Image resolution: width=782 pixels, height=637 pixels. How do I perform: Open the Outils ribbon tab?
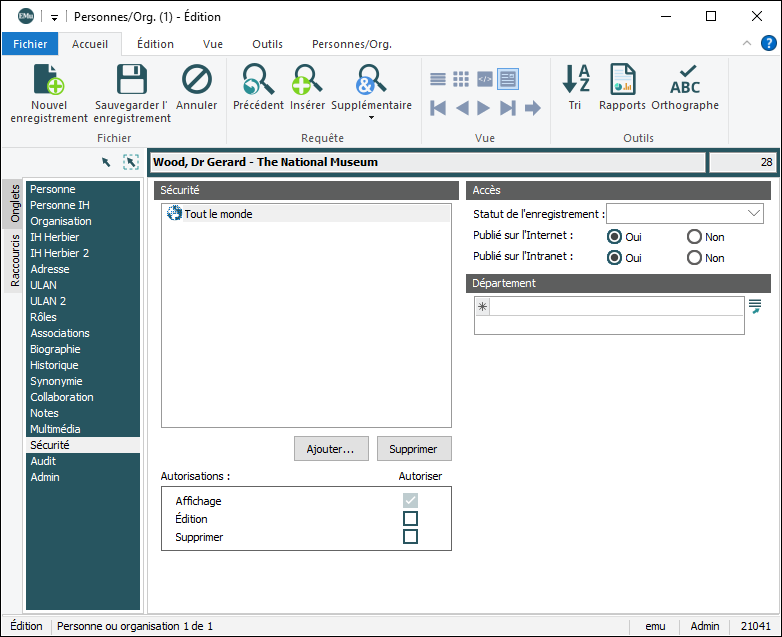coord(267,44)
